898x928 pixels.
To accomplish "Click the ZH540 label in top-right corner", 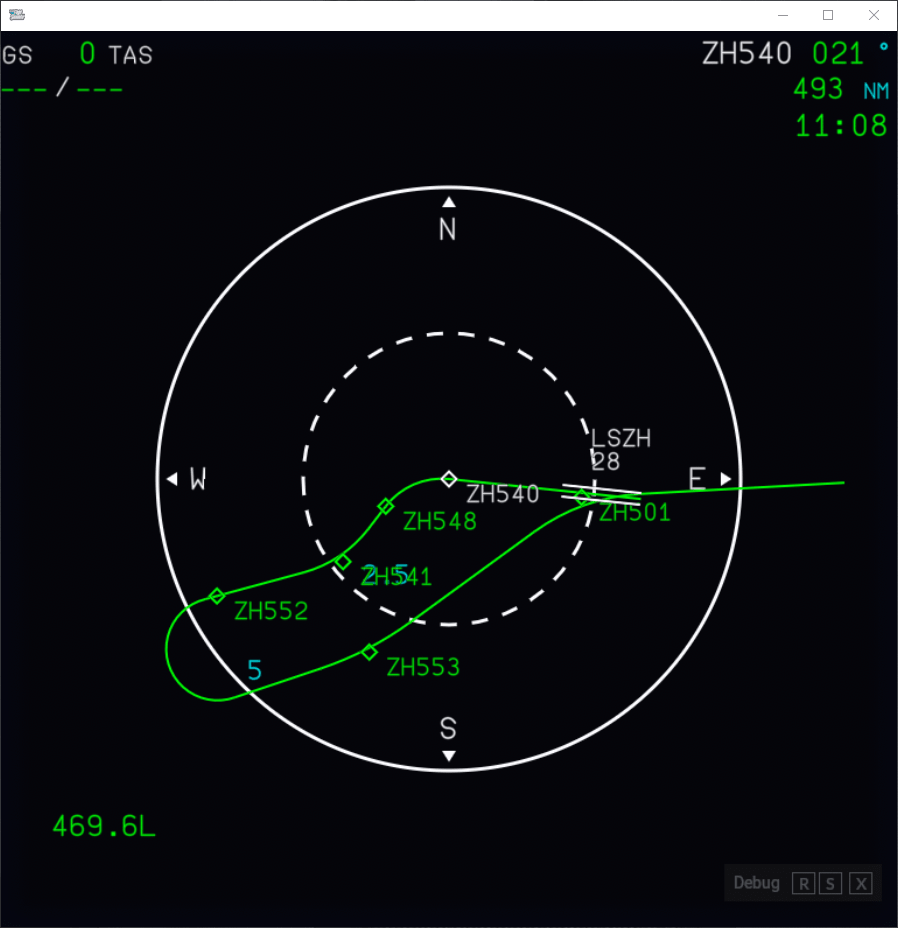I will [746, 54].
